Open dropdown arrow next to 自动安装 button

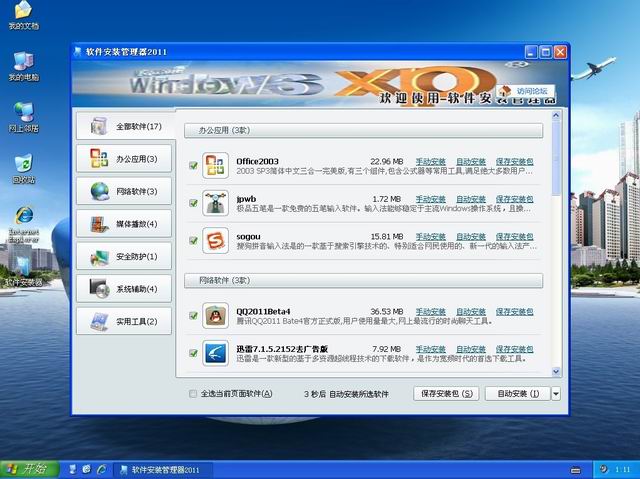tap(556, 394)
